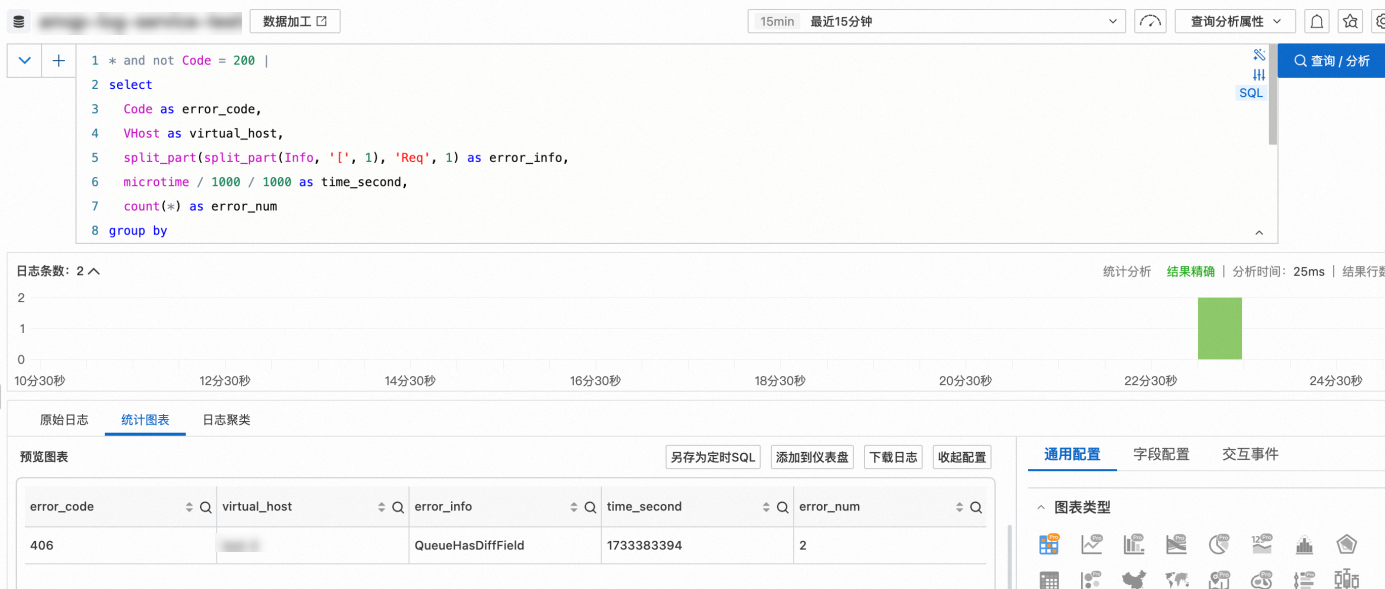Screen dimensions: 1385x589
Task: Select the single value chart type
Action: tap(1262, 545)
